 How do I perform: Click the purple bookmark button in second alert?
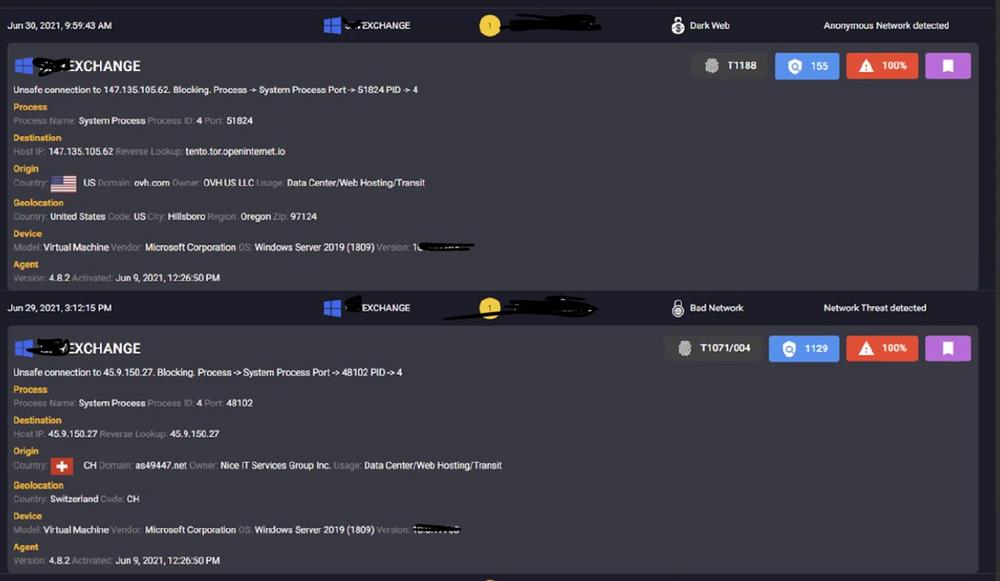point(948,348)
